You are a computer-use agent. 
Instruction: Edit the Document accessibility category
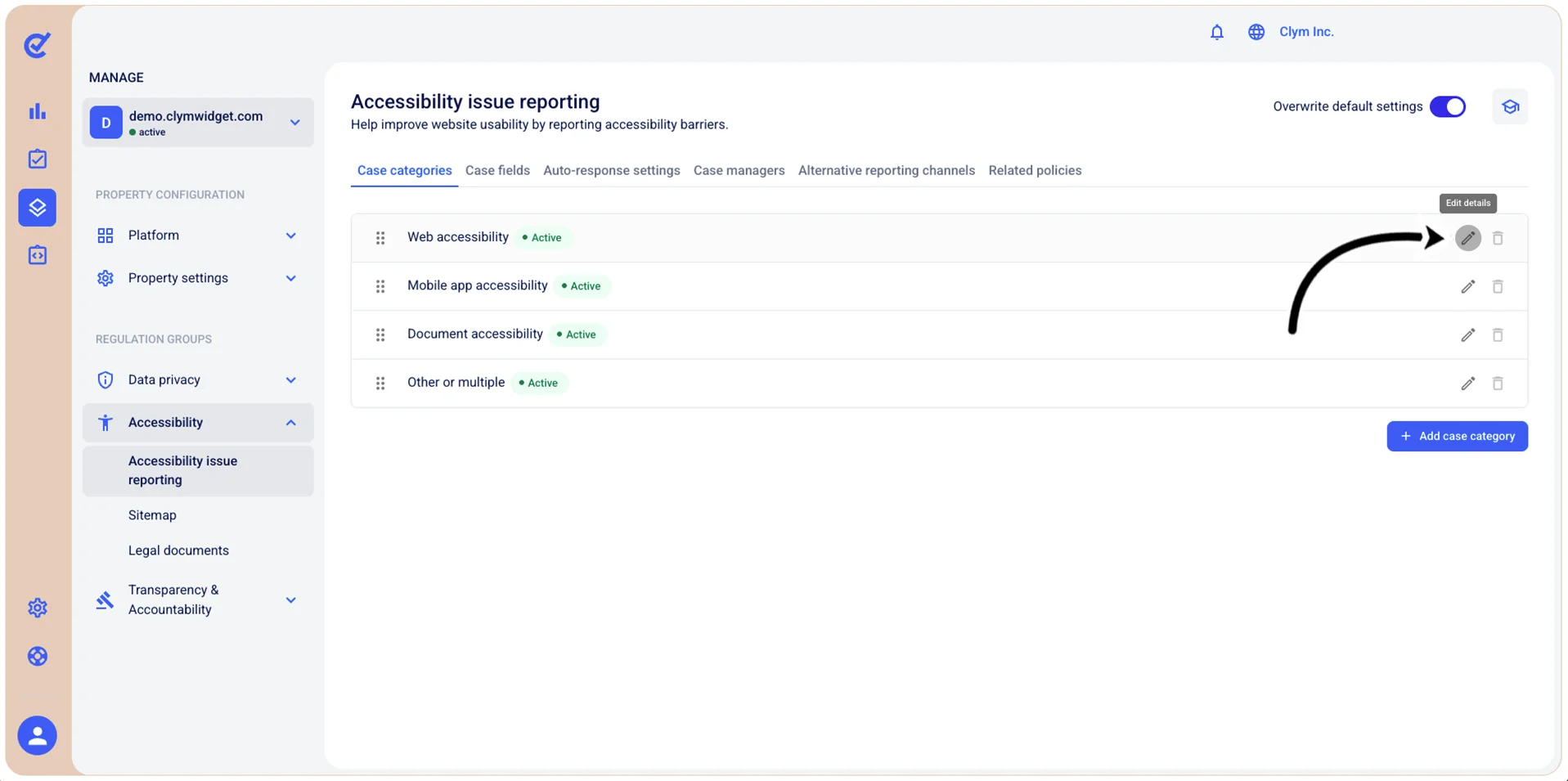[1468, 334]
